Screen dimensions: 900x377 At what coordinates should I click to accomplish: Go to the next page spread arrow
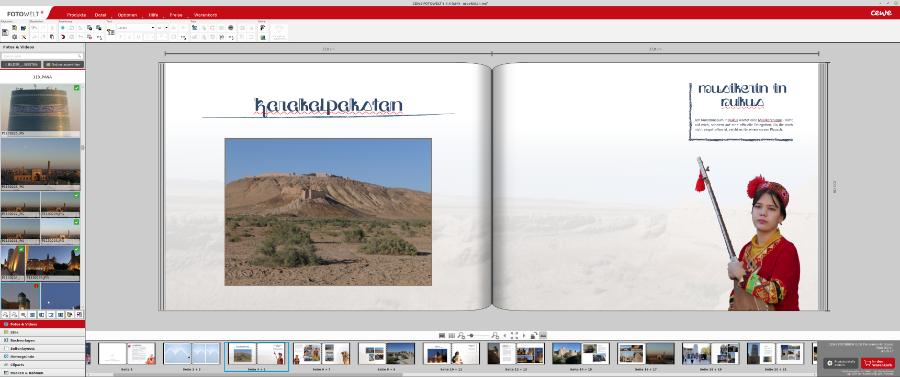pos(524,335)
